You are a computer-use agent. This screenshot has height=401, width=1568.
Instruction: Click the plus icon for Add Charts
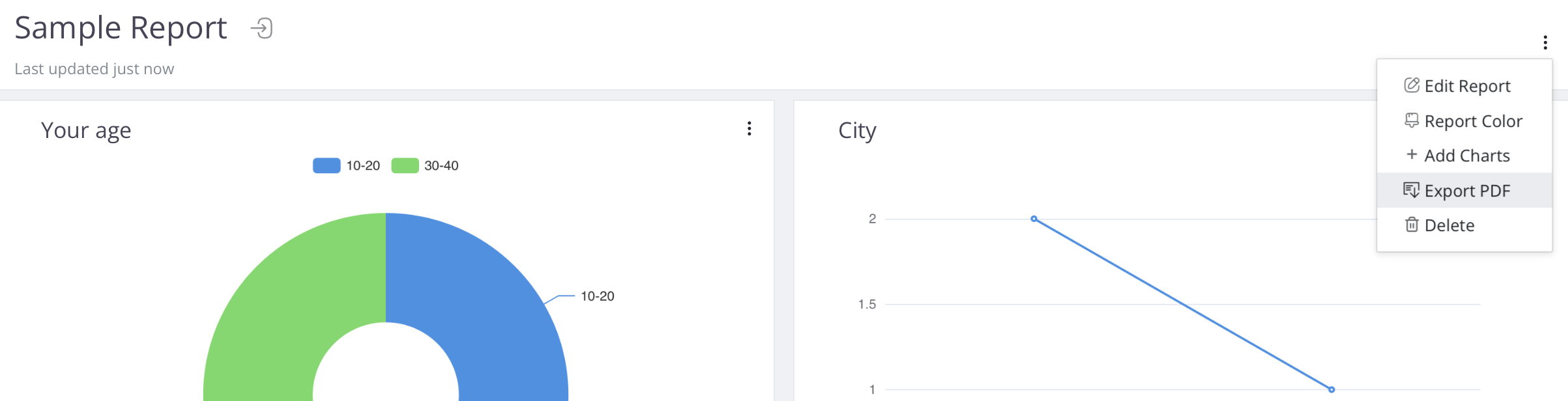pyautogui.click(x=1412, y=155)
